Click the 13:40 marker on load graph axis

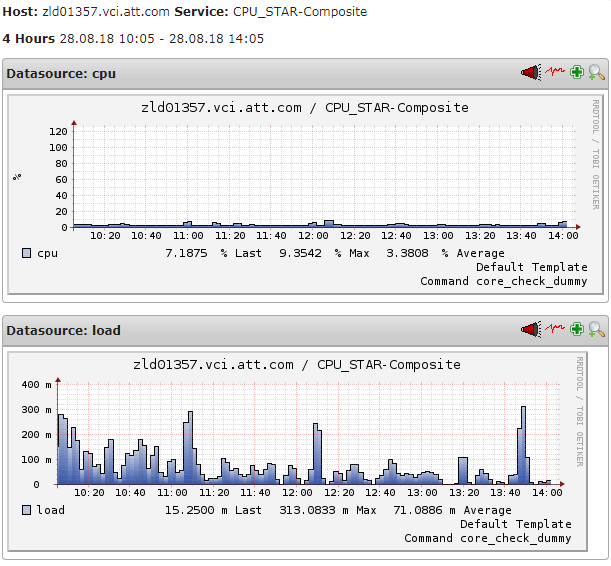coord(505,493)
